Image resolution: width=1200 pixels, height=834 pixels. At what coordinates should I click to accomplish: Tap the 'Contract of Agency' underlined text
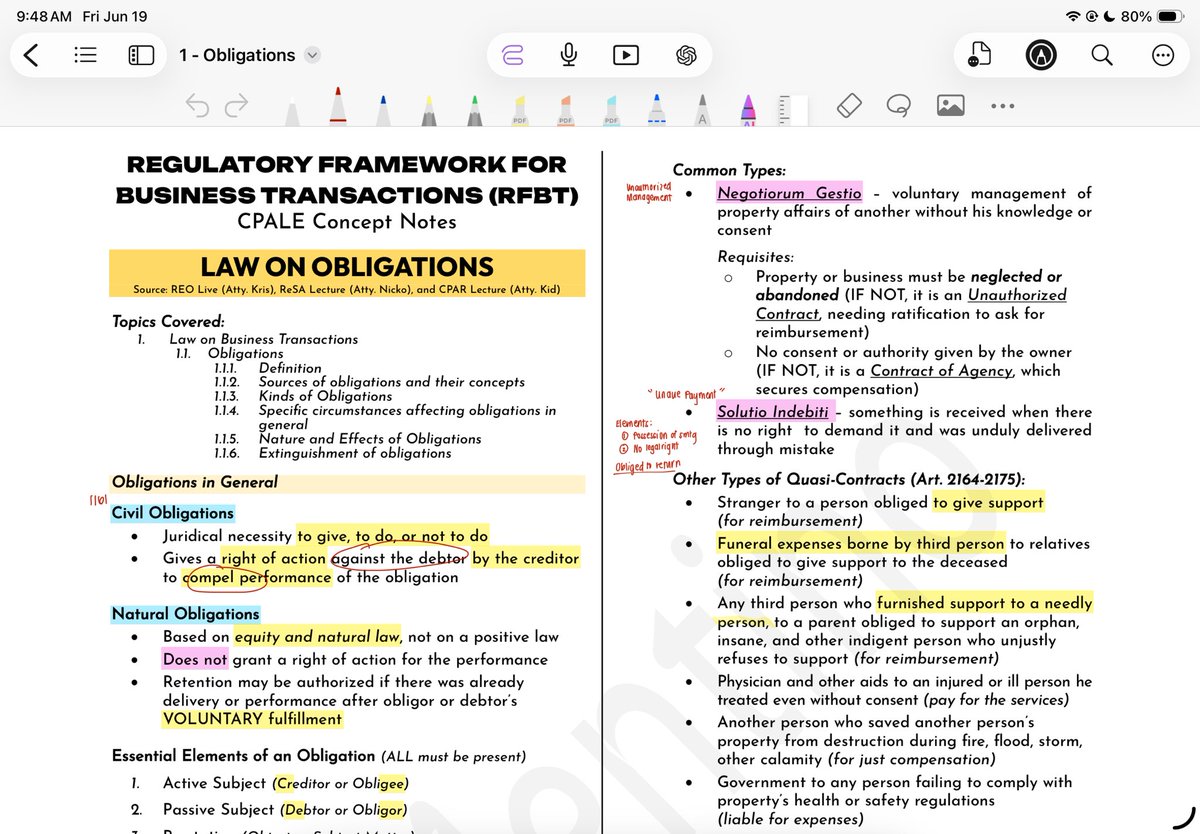942,371
